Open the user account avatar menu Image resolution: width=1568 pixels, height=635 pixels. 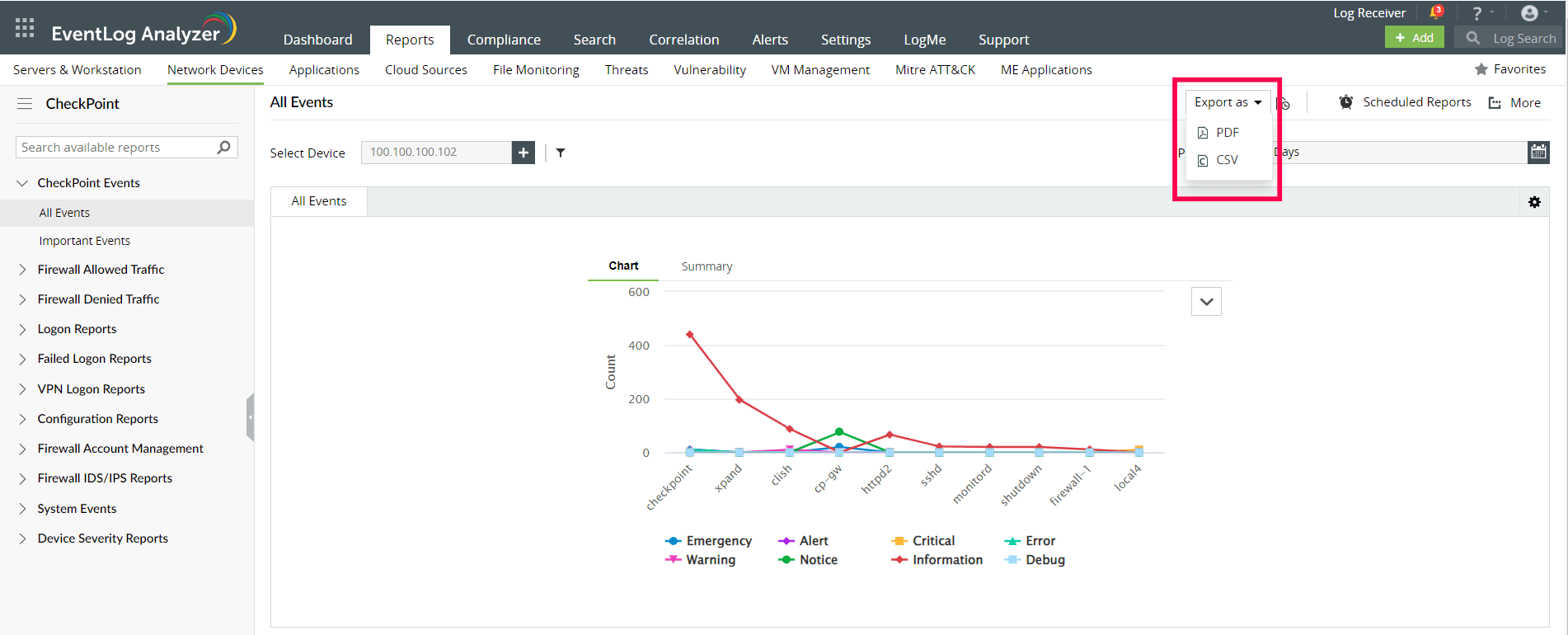(x=1529, y=13)
